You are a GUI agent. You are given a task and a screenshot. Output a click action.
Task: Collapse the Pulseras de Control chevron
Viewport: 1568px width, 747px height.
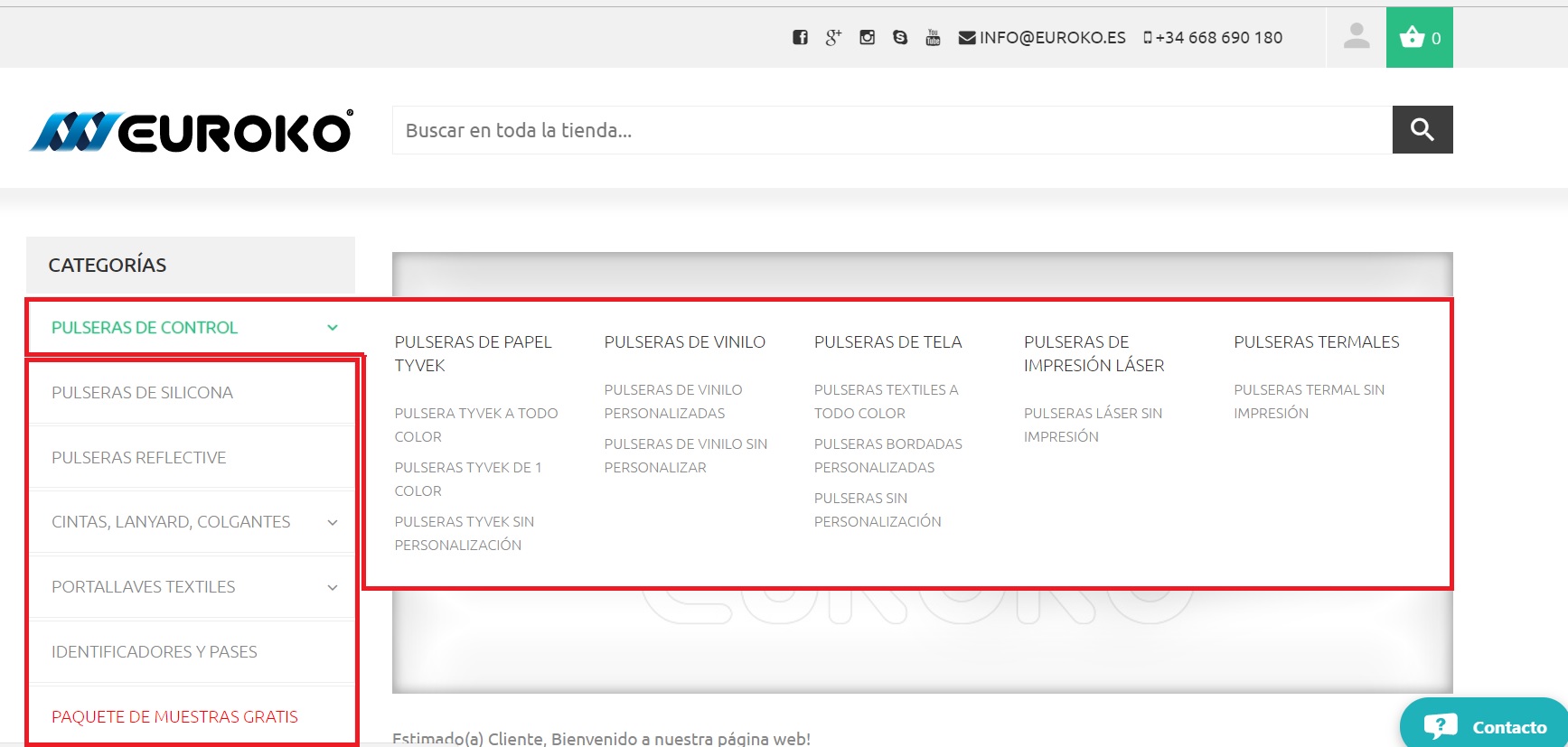pos(333,328)
